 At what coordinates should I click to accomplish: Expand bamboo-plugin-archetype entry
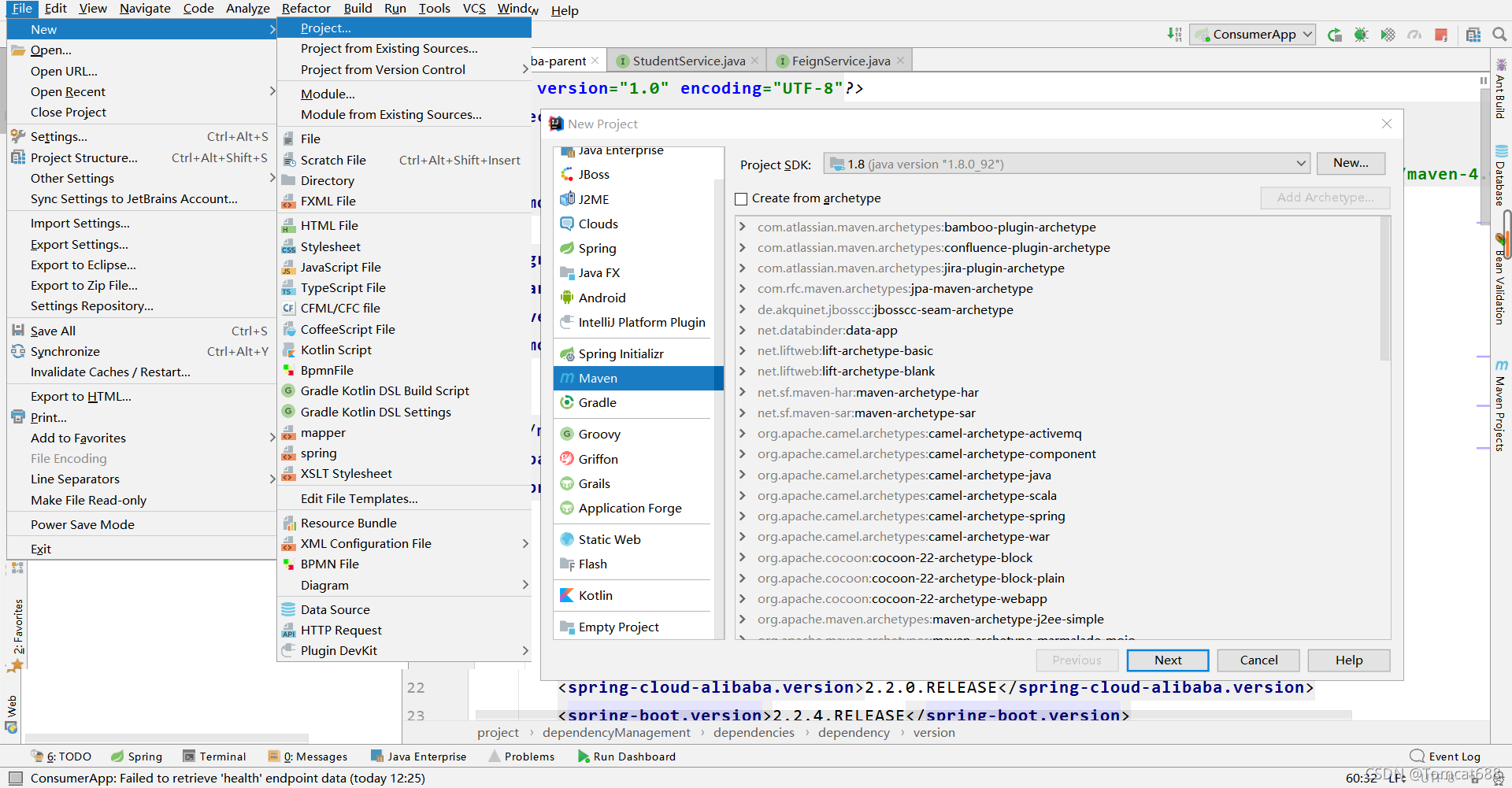pos(742,227)
